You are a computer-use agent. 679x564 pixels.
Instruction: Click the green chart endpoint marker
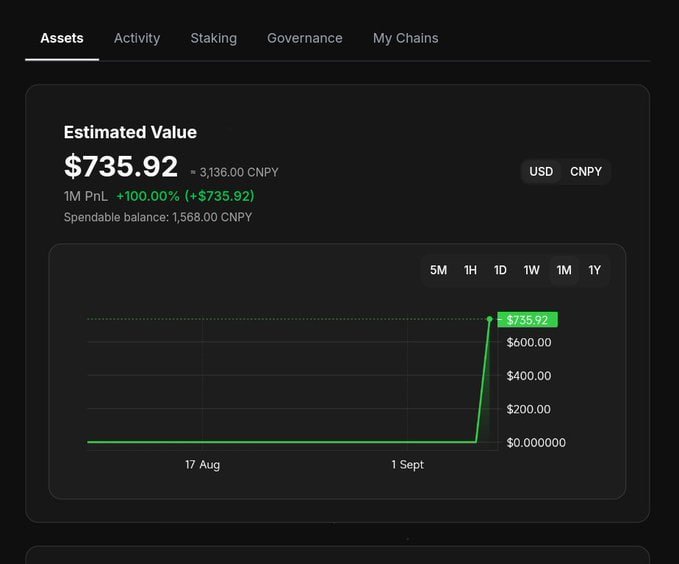(x=489, y=319)
